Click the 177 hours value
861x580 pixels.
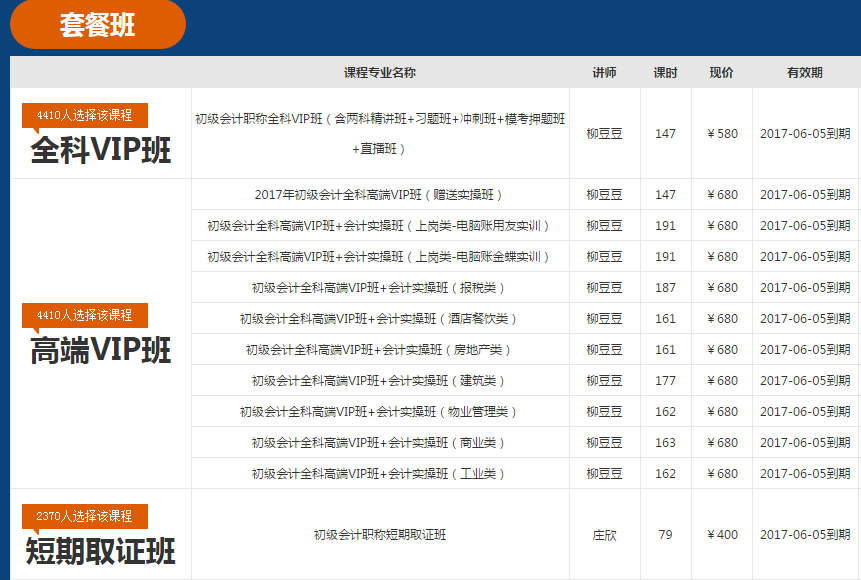(x=666, y=381)
